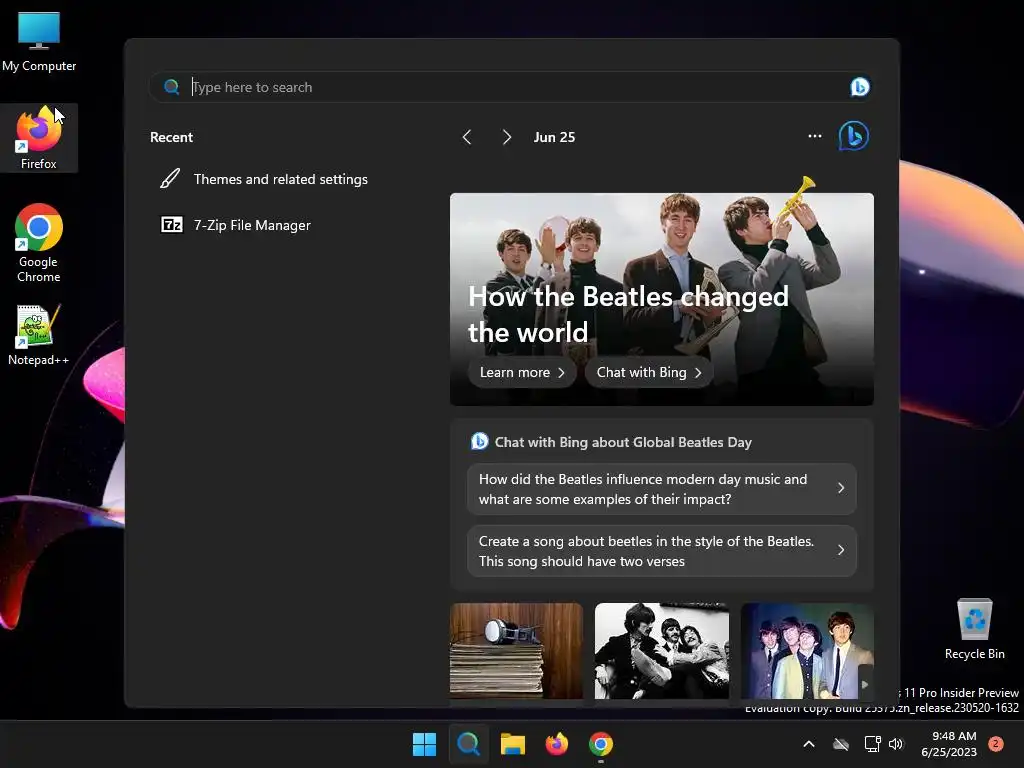Viewport: 1024px width, 768px height.
Task: Click the Jun 25 date label
Action: pos(554,137)
